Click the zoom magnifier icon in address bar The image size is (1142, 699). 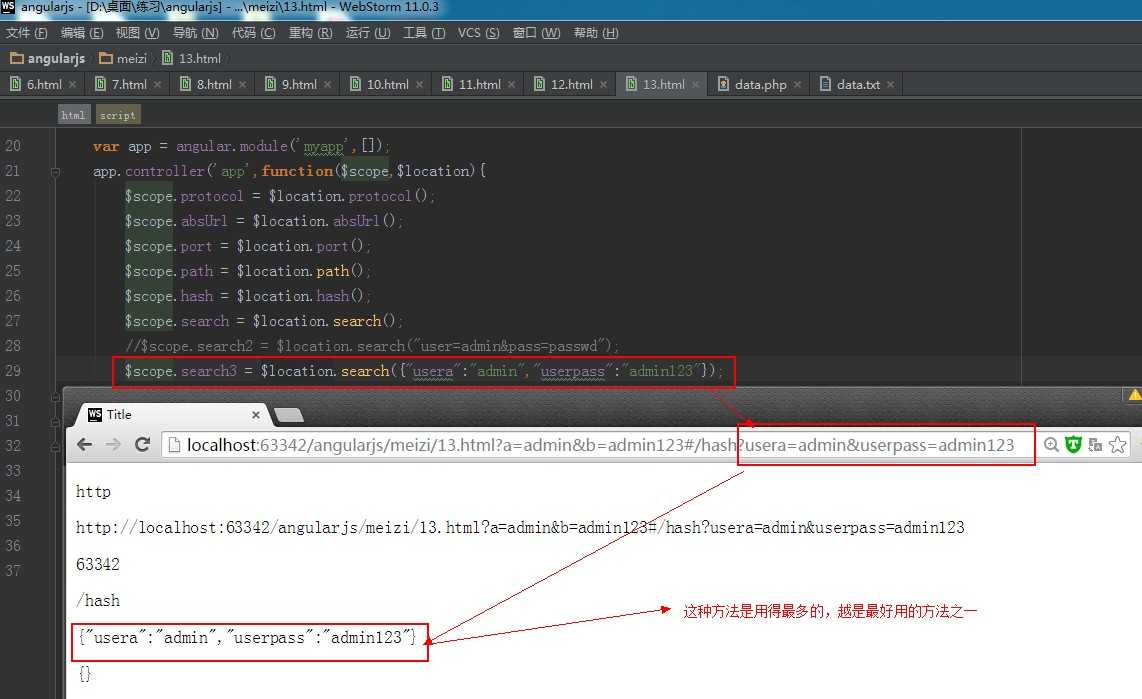point(1051,445)
